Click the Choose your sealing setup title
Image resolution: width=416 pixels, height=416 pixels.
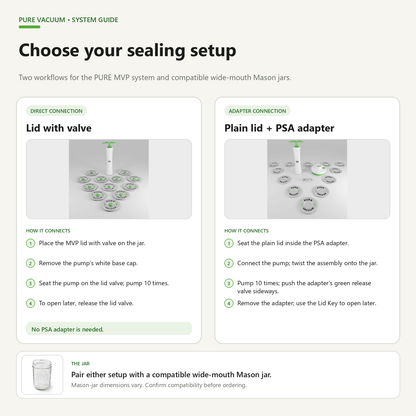[127, 51]
